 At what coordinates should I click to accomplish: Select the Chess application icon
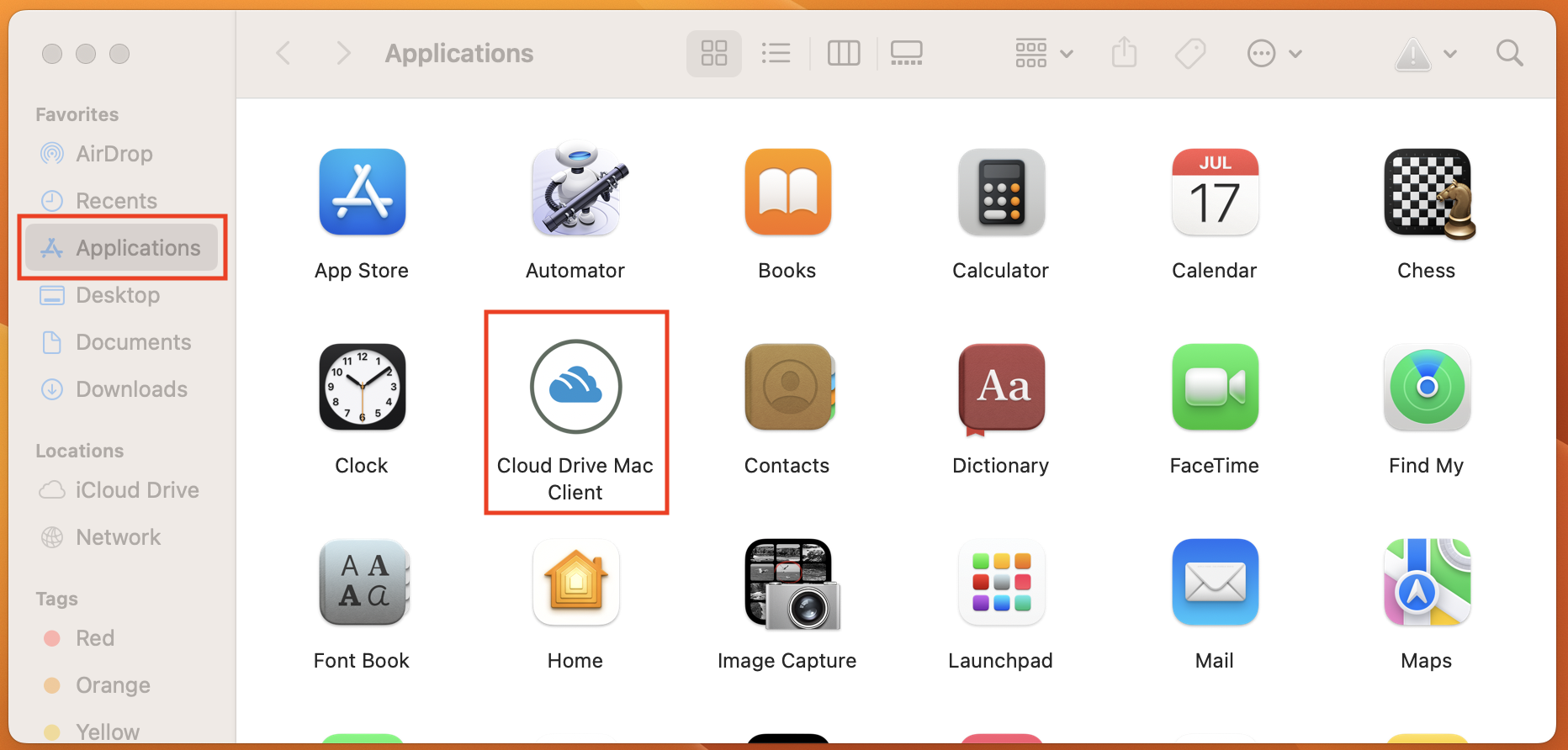point(1428,193)
